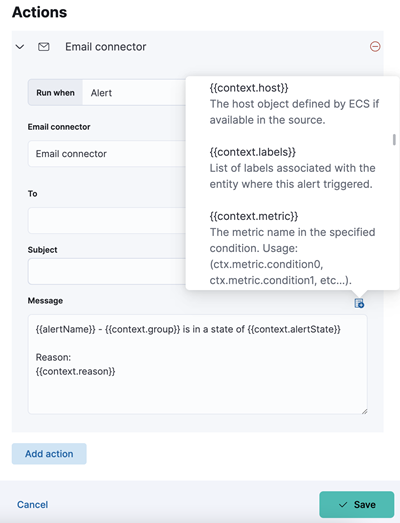Click the host object ECS description text
This screenshot has width=400, height=523.
294,112
